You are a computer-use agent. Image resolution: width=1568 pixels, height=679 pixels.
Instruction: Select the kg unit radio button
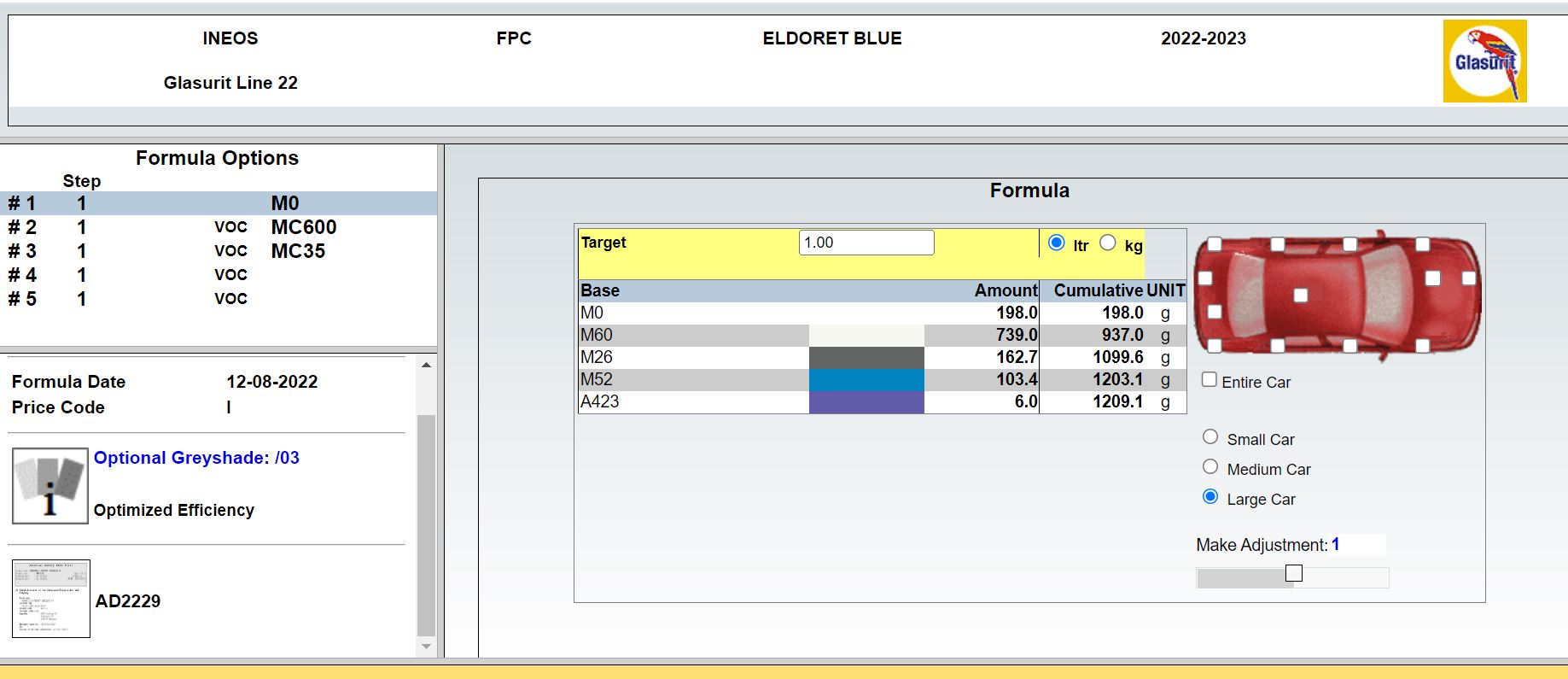pos(1108,243)
